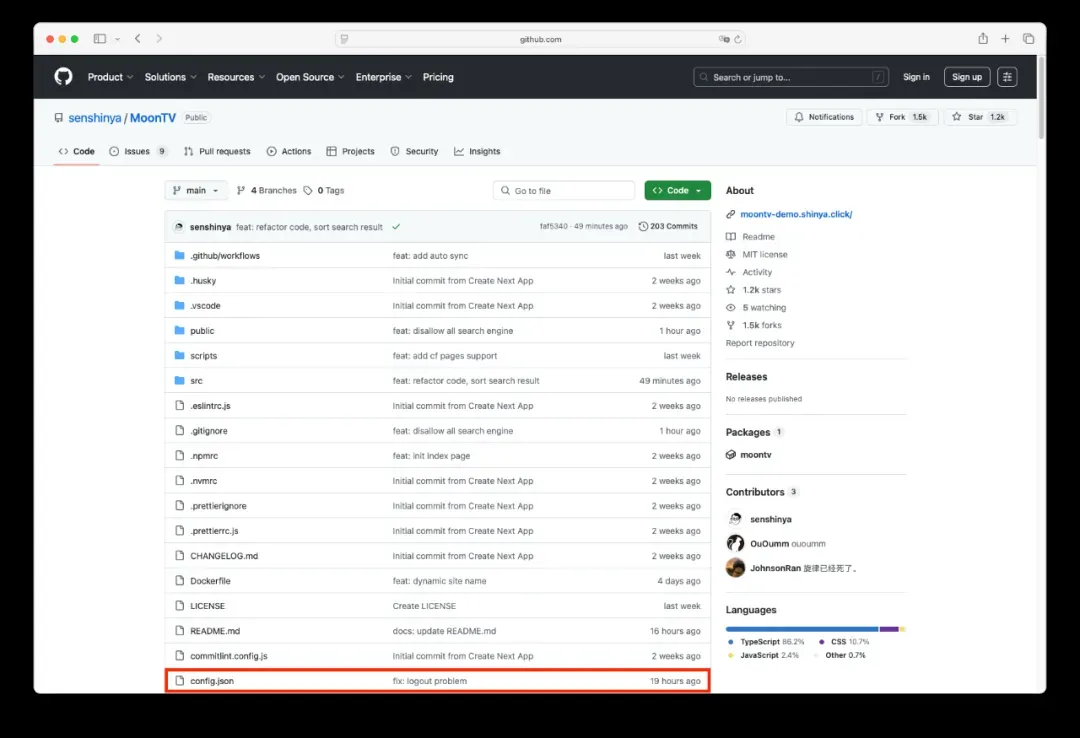Click the reload page icon in address bar

coord(738,39)
